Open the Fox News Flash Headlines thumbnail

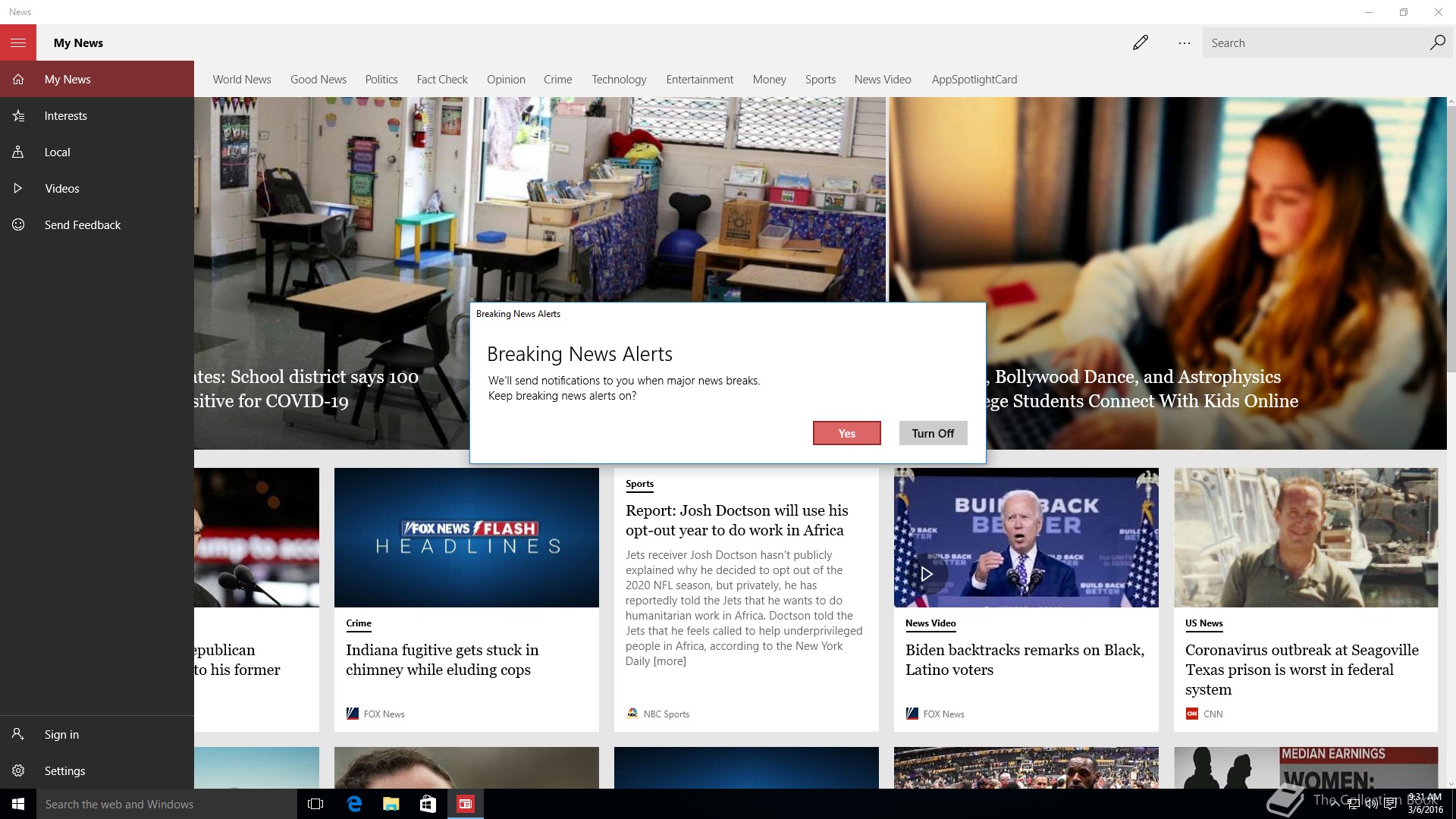pos(466,538)
